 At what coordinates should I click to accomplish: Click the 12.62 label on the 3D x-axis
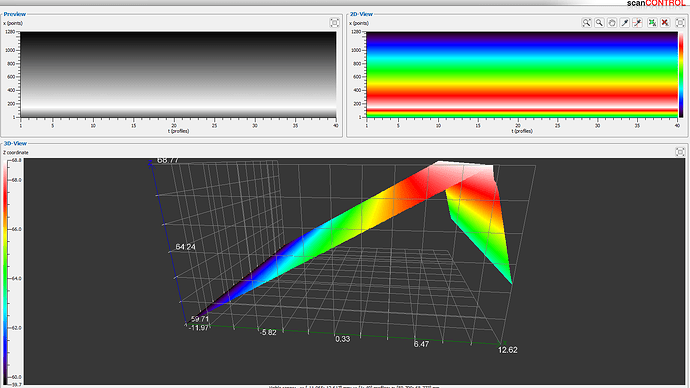pyautogui.click(x=507, y=350)
